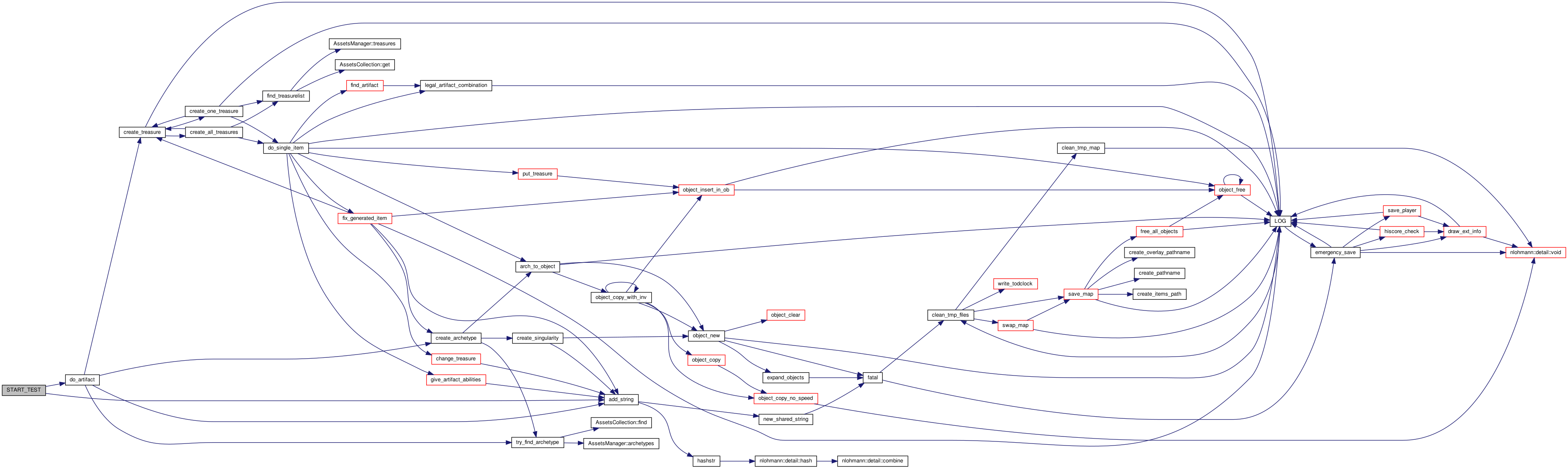Click the object_clear node
The width and height of the screenshot is (1568, 469).
786,315
